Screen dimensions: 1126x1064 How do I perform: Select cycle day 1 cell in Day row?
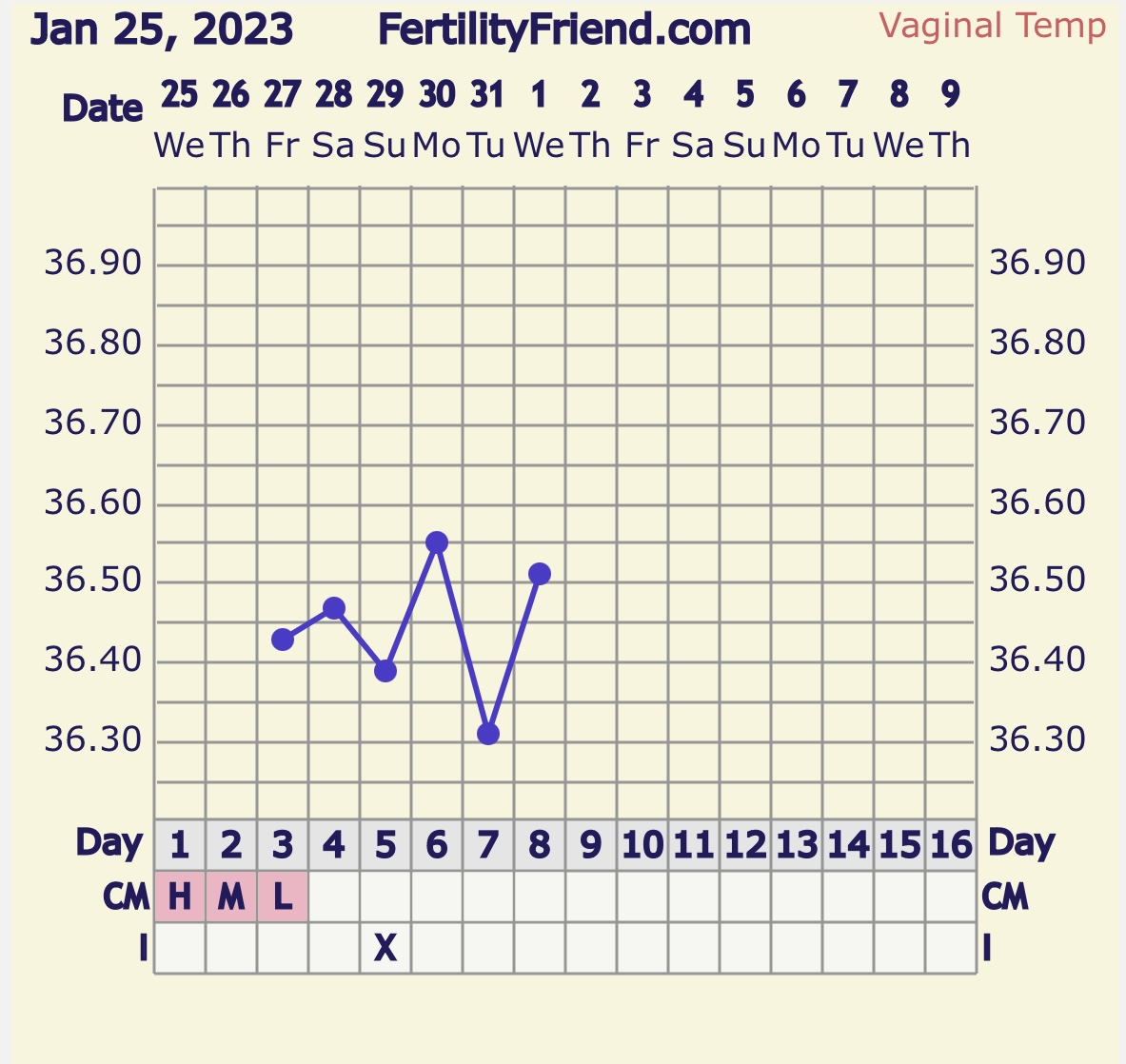pyautogui.click(x=180, y=845)
